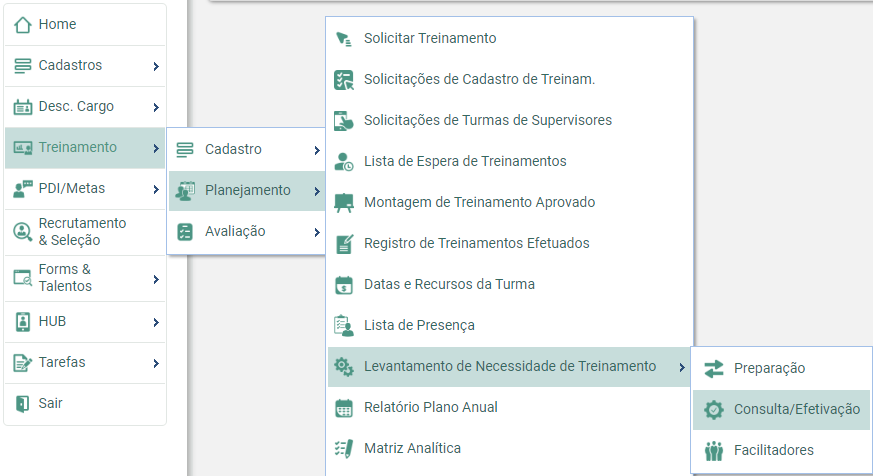
Task: Expand the HUB sidebar arrow
Action: coord(156,322)
